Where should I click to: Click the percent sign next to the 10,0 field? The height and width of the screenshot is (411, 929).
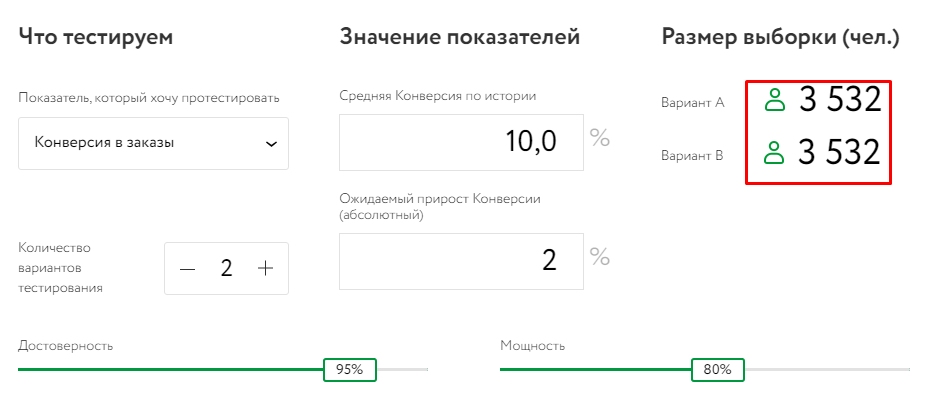(599, 138)
